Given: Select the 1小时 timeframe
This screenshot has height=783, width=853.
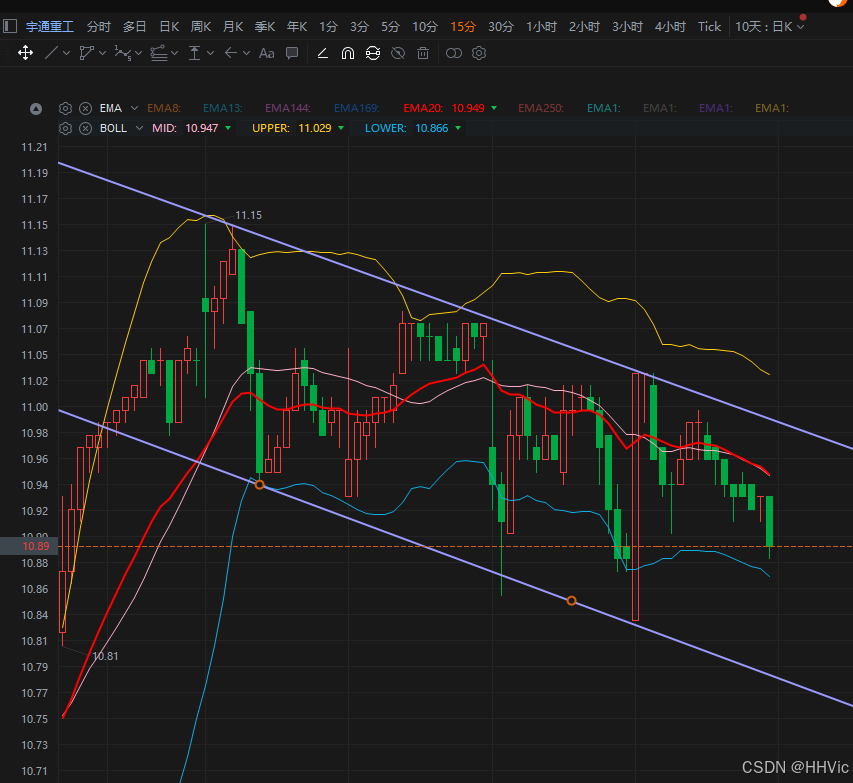Looking at the screenshot, I should [541, 27].
